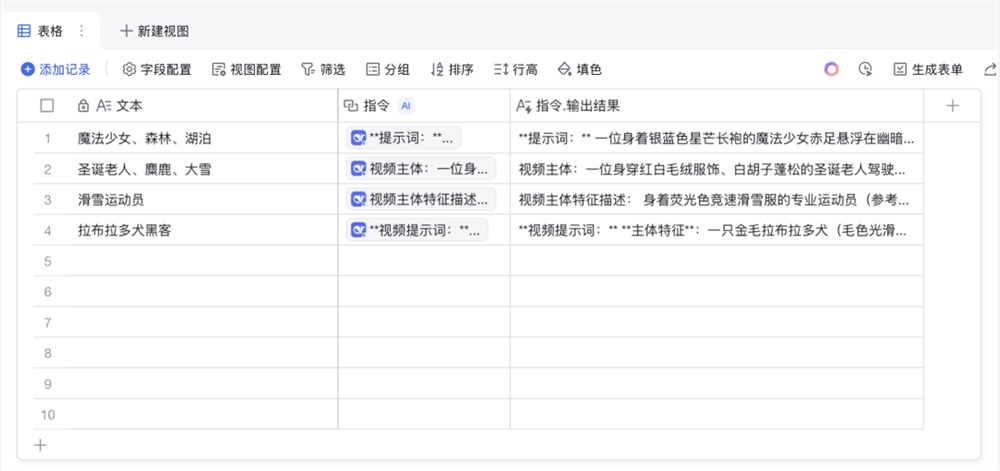Toggle the select-all checkbox in header
The image size is (1000, 471).
pyautogui.click(x=47, y=106)
